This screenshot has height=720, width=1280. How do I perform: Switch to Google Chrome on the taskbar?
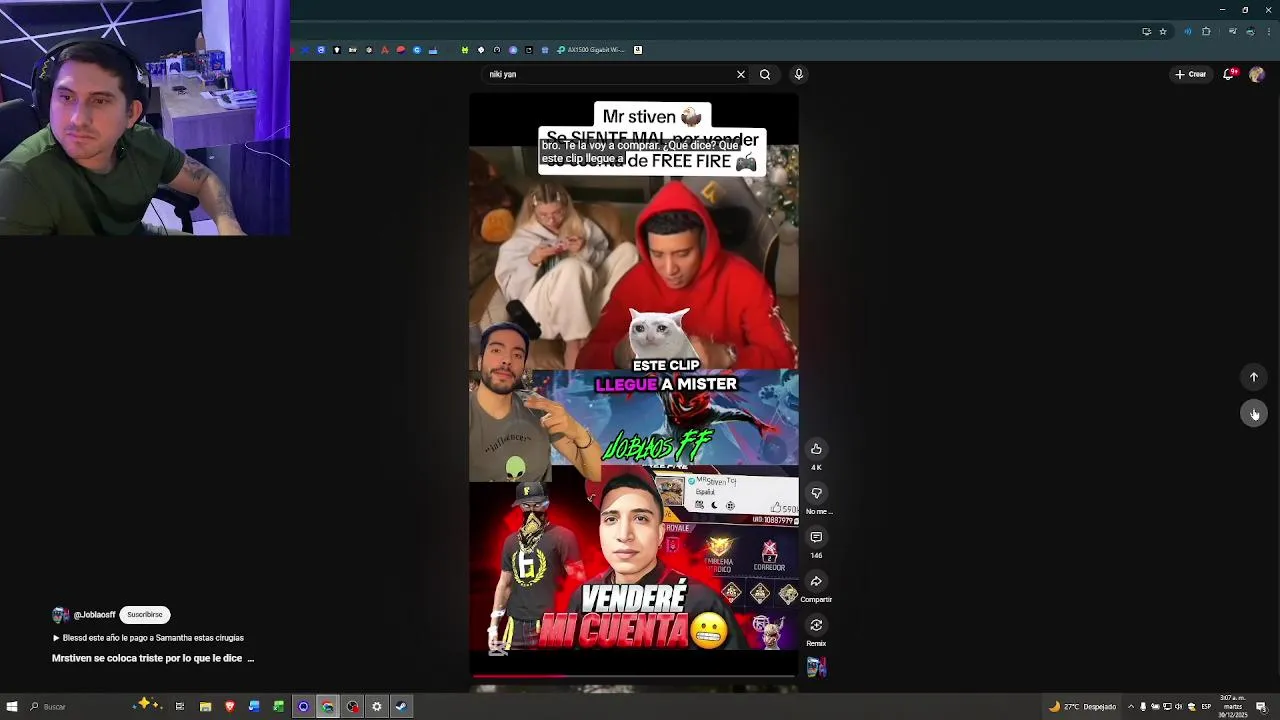(327, 707)
